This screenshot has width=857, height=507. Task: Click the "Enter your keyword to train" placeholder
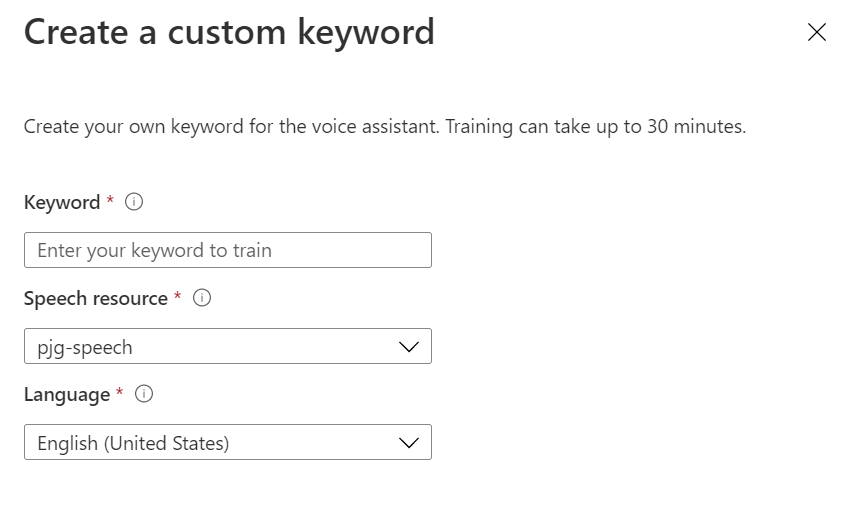pyautogui.click(x=154, y=250)
